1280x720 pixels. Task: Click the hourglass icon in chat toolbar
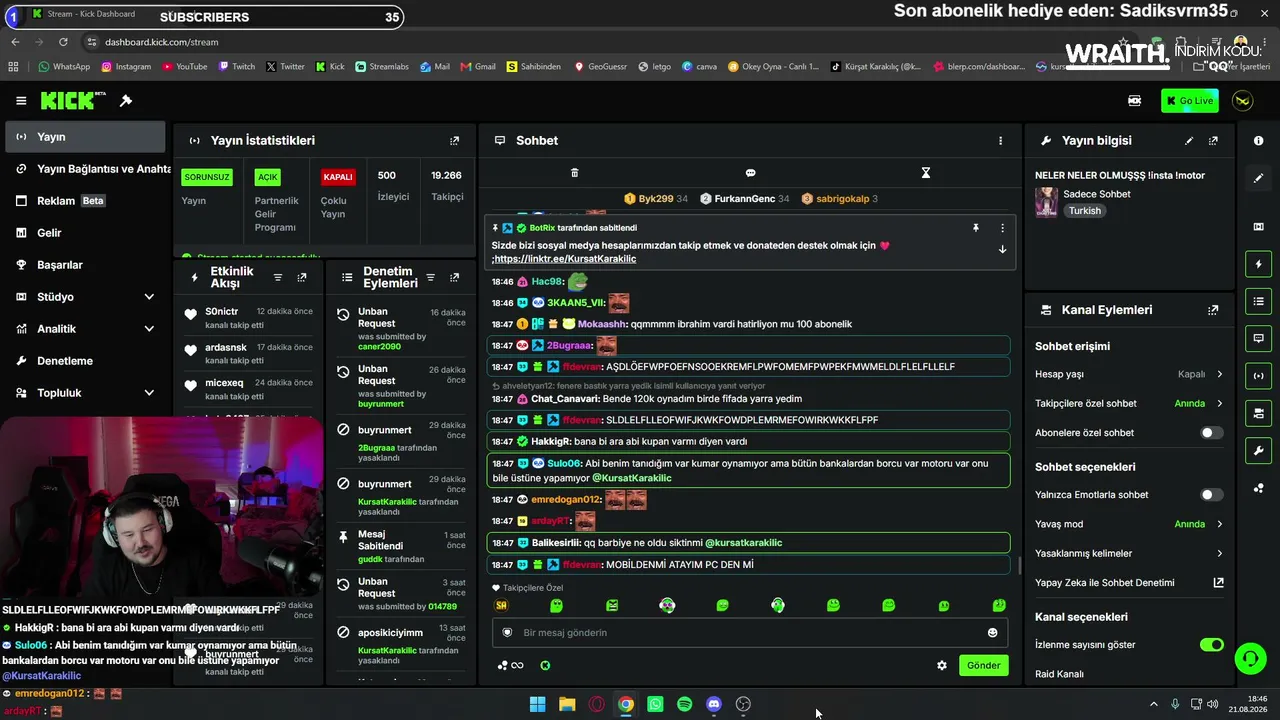(926, 173)
